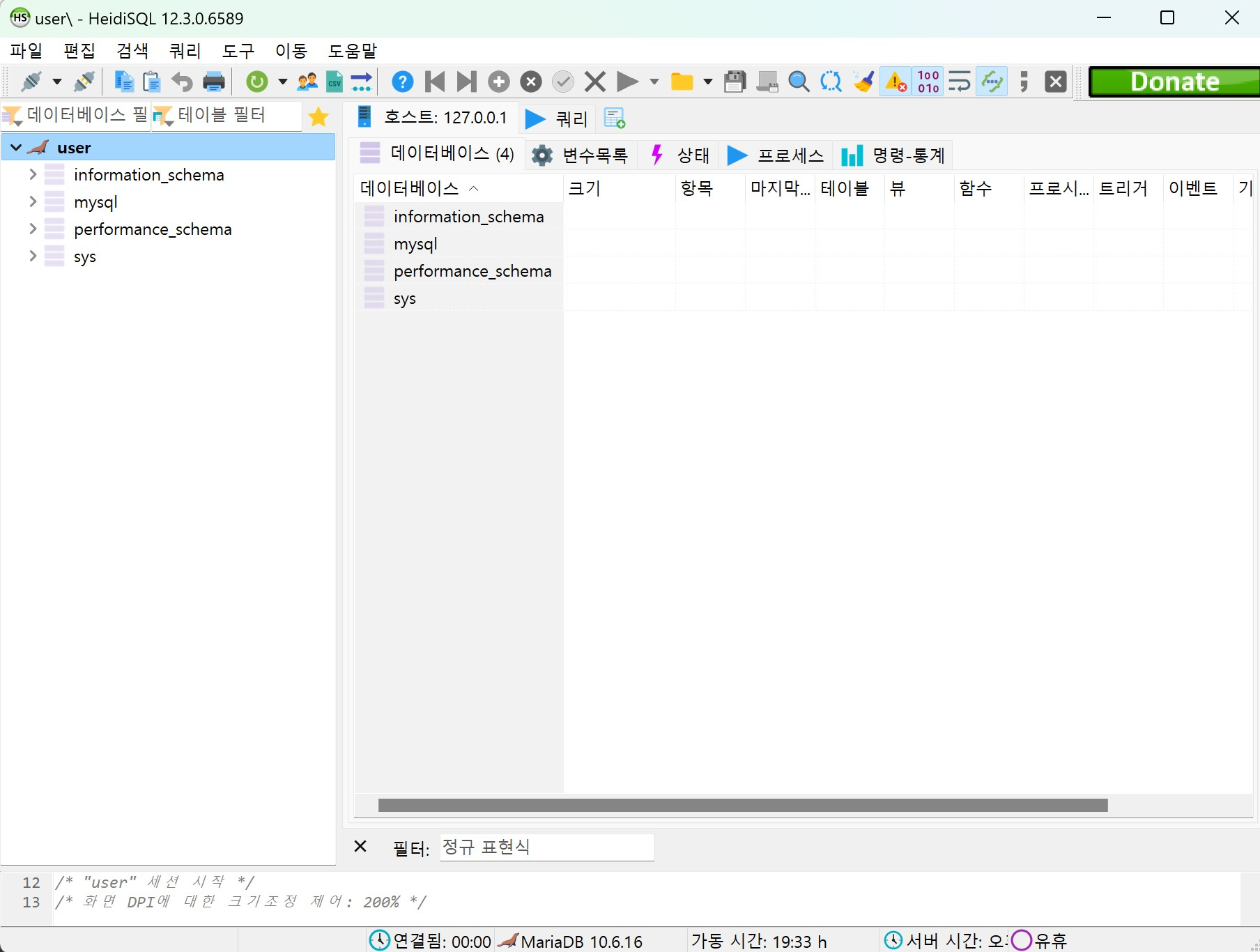Open the 검색 menu
The width and height of the screenshot is (1260, 952).
[x=132, y=51]
